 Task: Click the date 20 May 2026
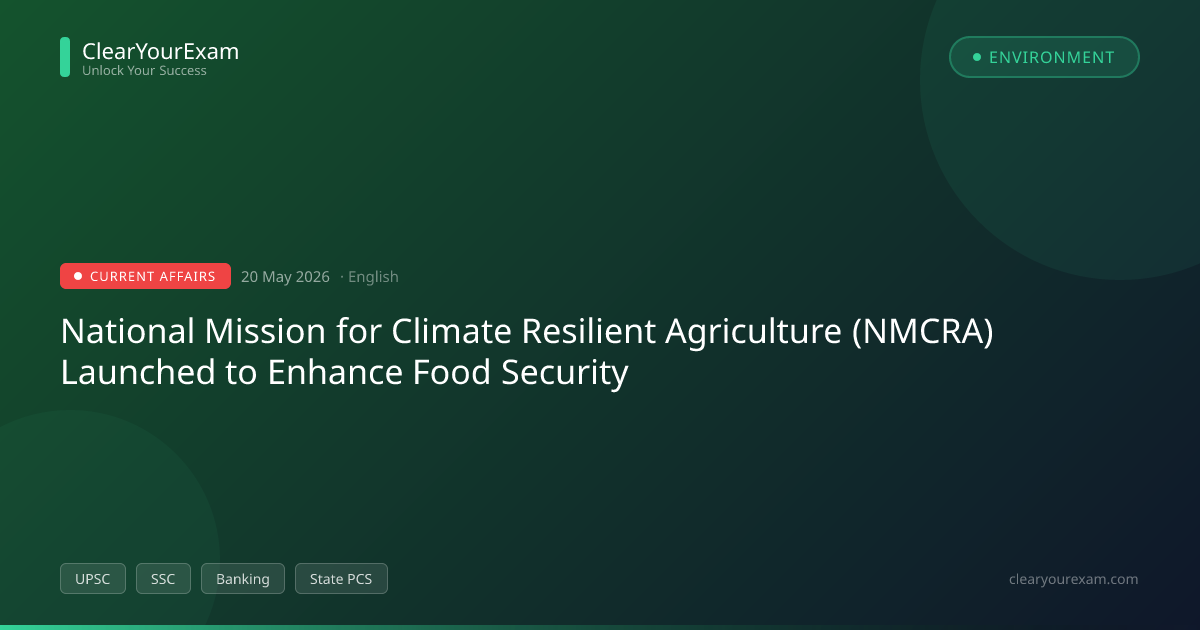tap(285, 277)
